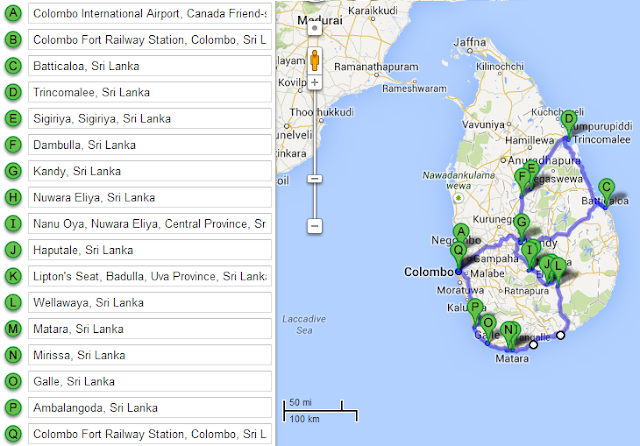Click the Ambalangoda, Sri Lanka field
The width and height of the screenshot is (640, 446).
pyautogui.click(x=150, y=408)
